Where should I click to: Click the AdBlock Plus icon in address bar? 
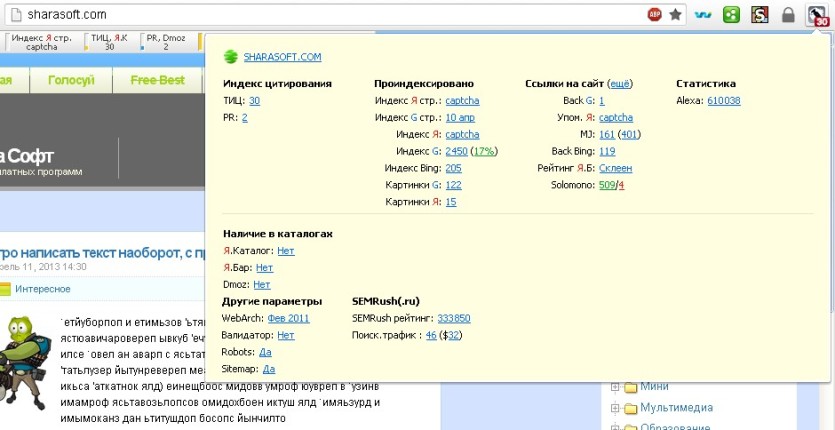[654, 15]
